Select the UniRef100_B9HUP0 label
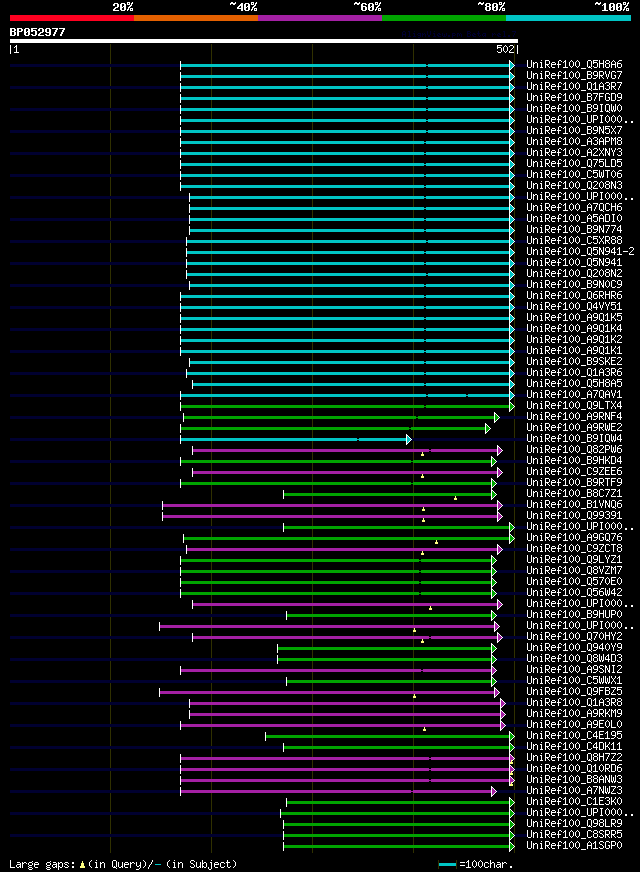640x872 pixels. (x=574, y=615)
